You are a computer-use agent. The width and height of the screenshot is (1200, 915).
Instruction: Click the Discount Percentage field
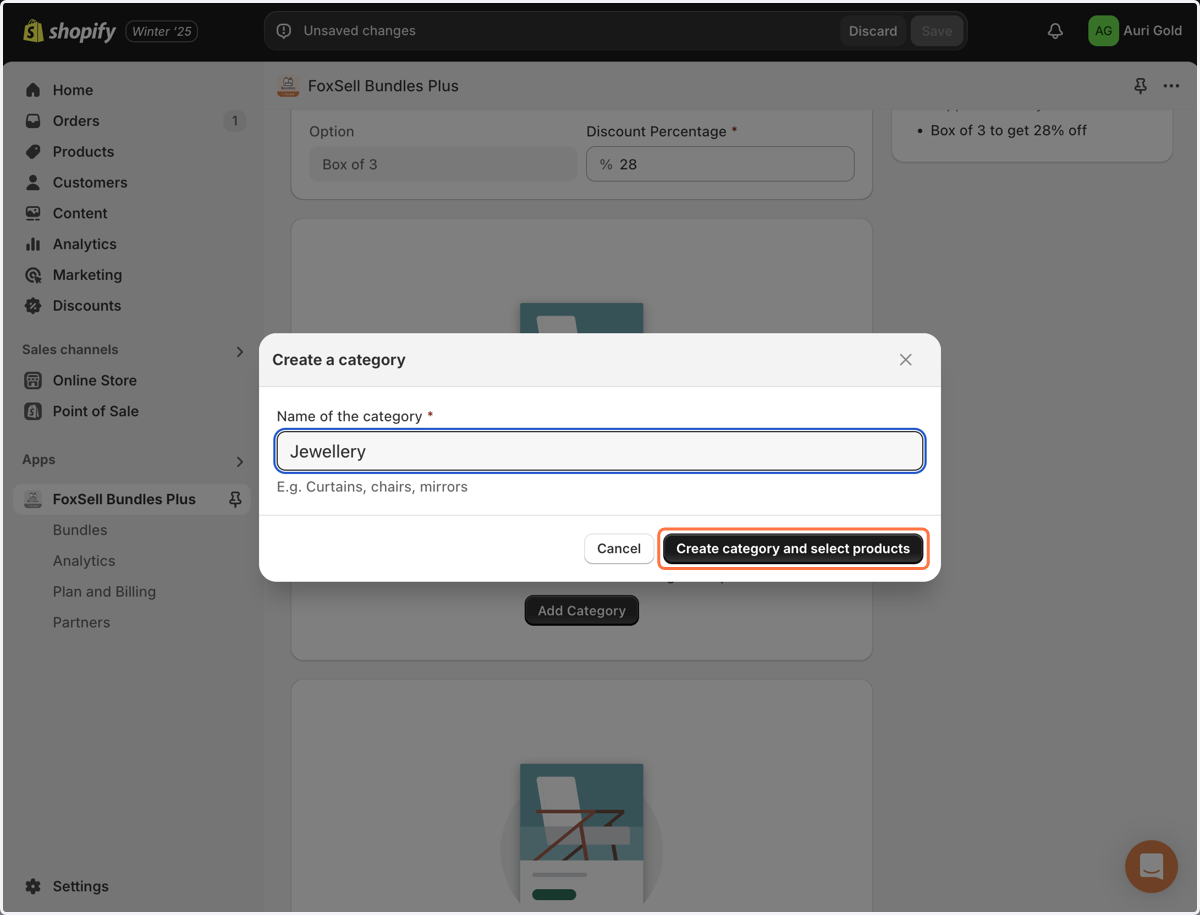tap(720, 164)
